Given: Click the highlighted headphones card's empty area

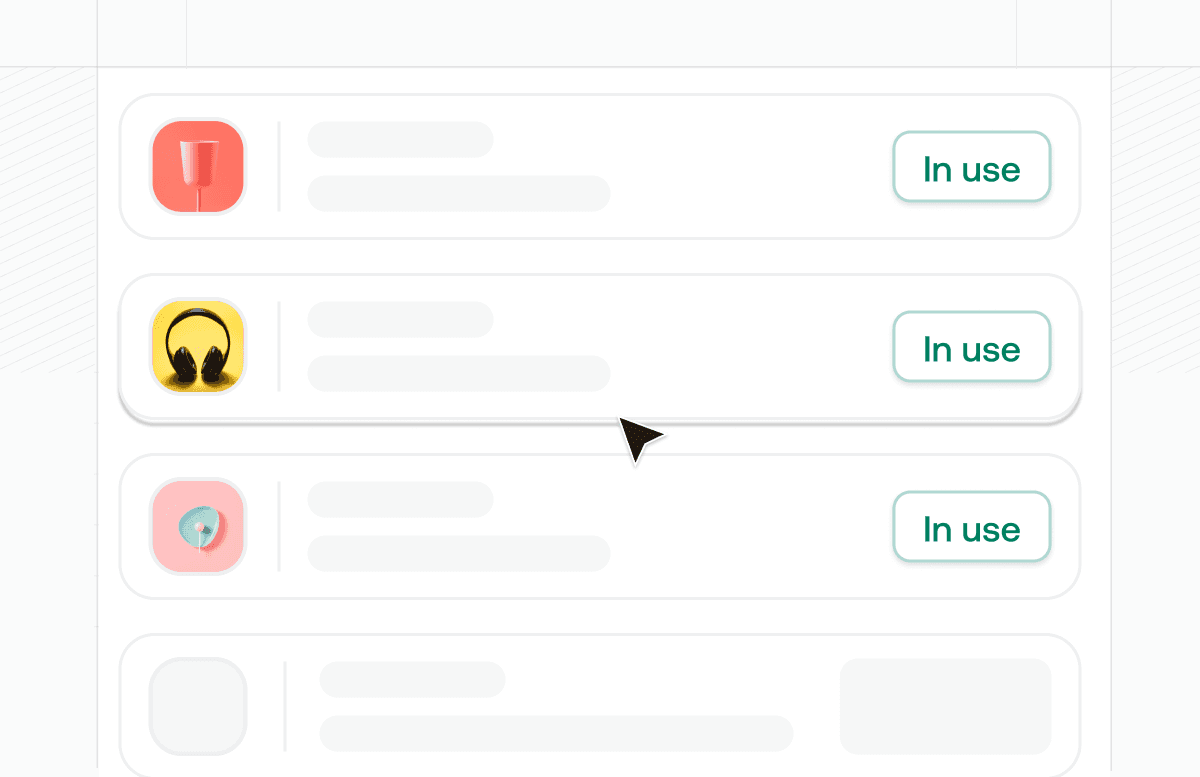Looking at the screenshot, I should tap(750, 347).
